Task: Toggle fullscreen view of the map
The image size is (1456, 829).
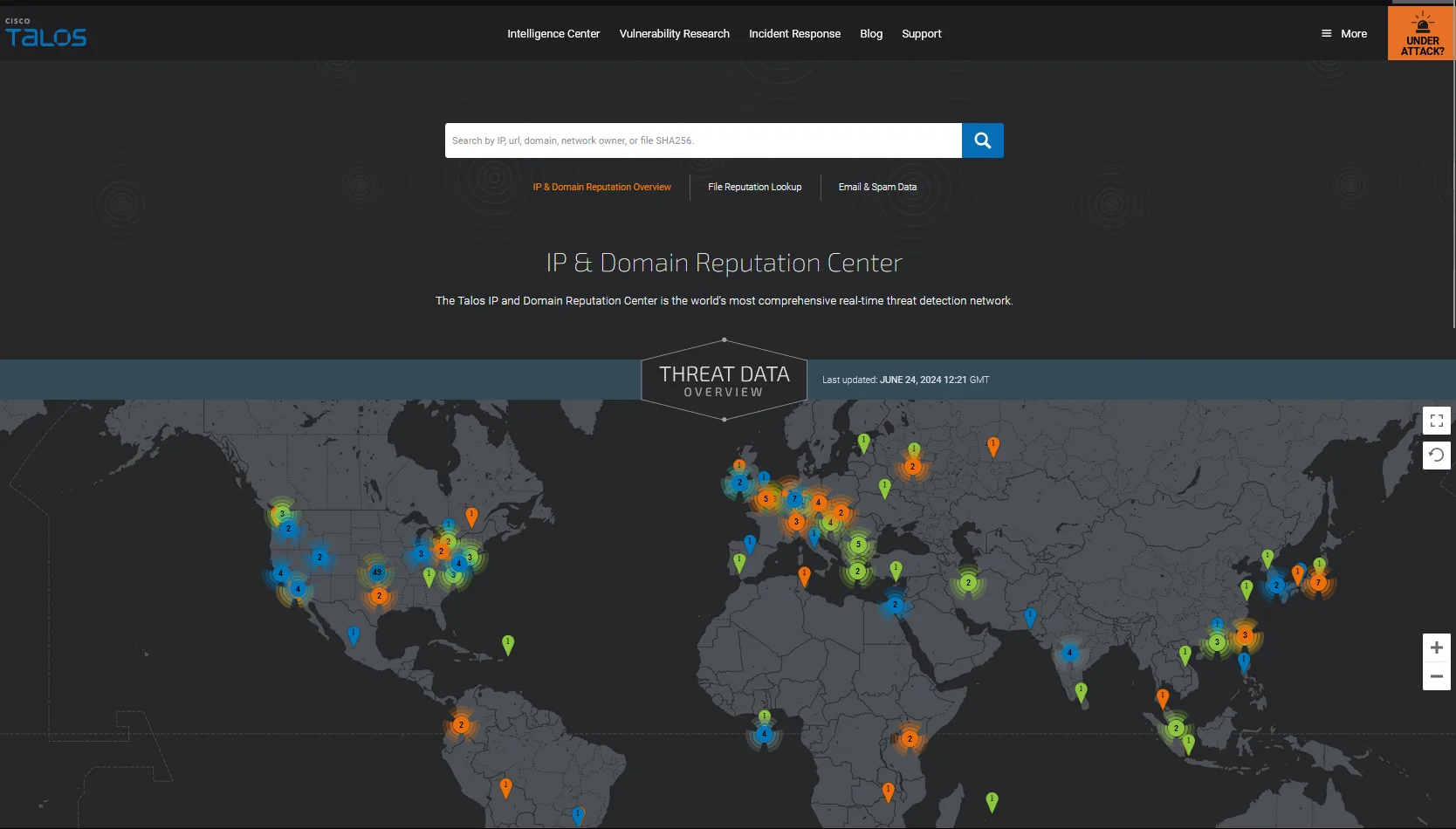Action: [x=1436, y=421]
